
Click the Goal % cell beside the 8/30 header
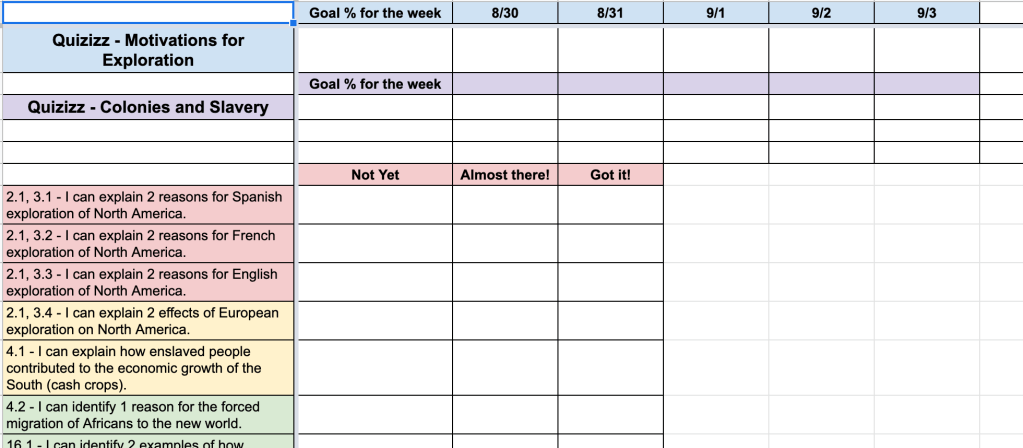point(375,13)
